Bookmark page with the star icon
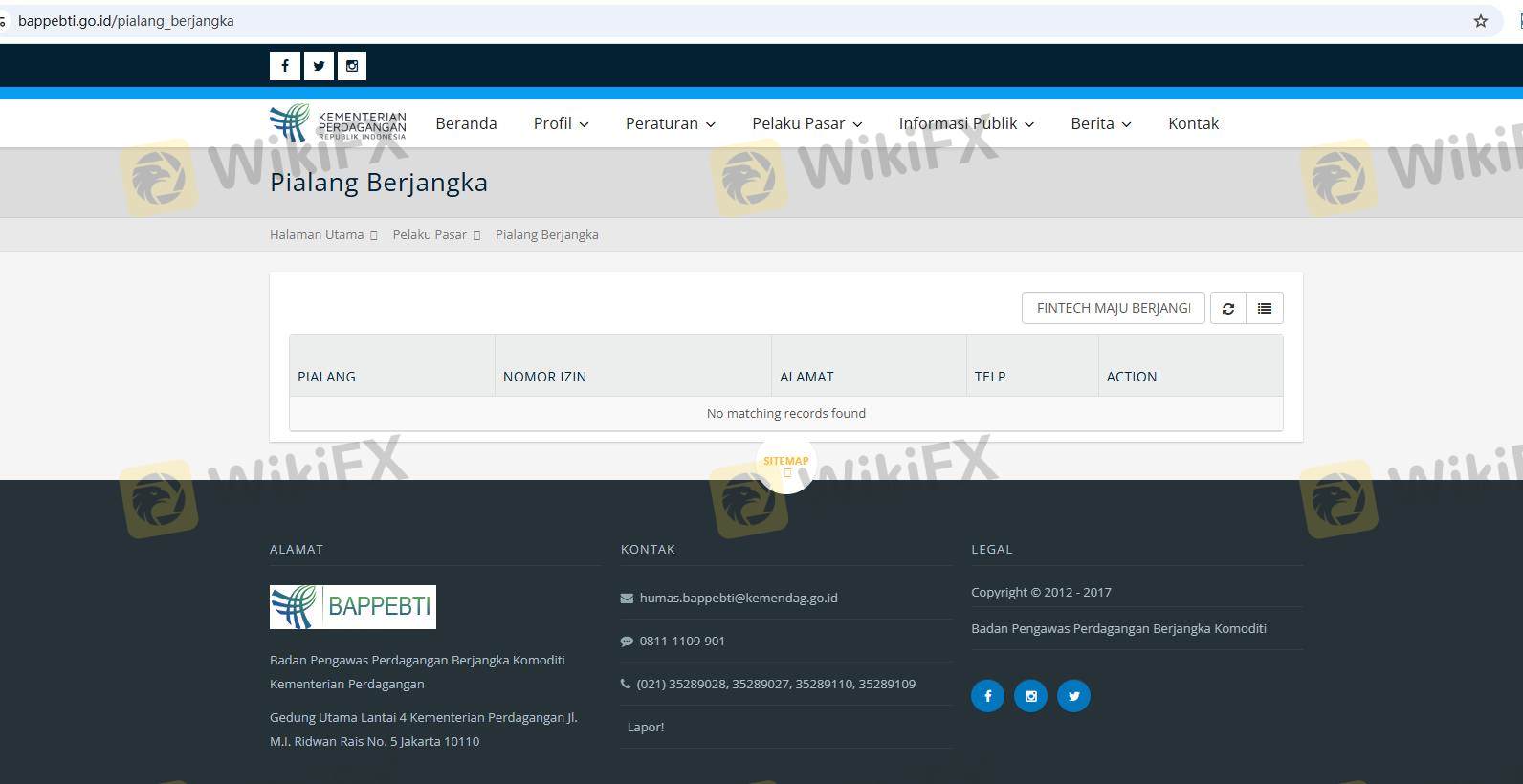 (1481, 21)
